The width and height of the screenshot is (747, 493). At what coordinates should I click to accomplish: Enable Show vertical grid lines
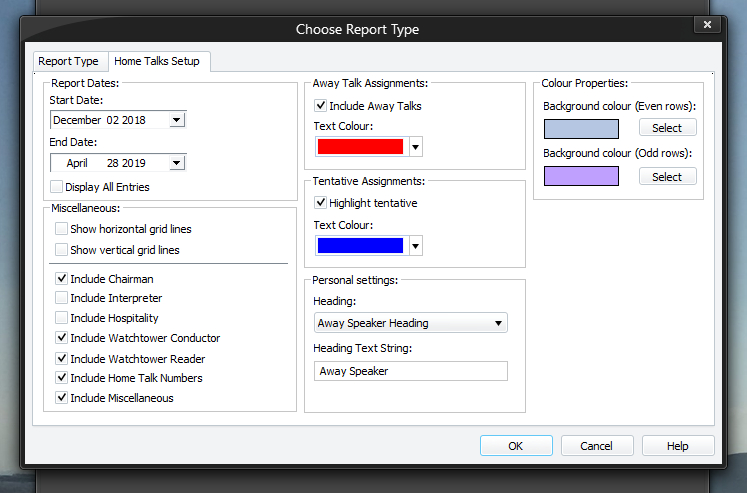[x=62, y=250]
